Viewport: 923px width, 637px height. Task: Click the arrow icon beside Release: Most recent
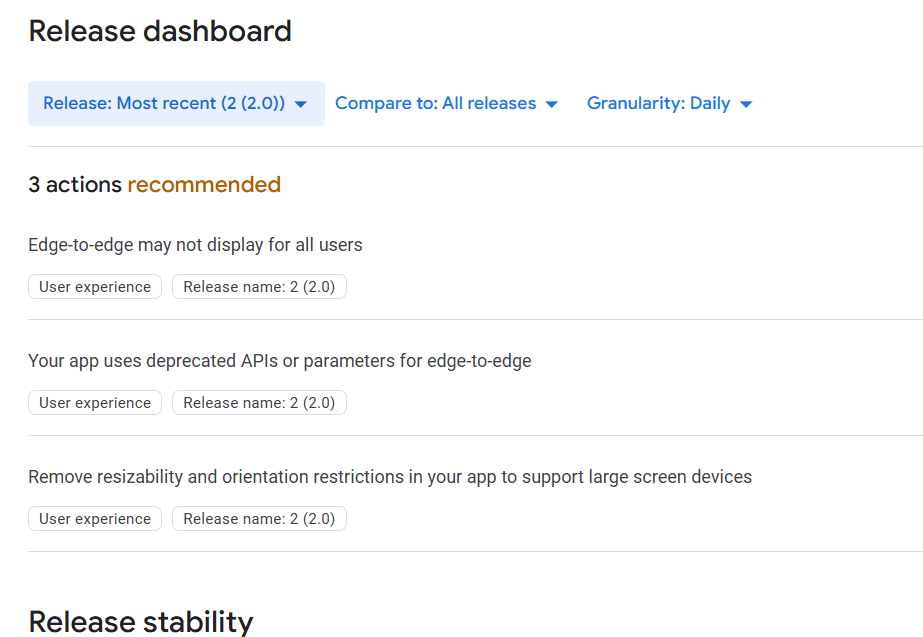301,104
